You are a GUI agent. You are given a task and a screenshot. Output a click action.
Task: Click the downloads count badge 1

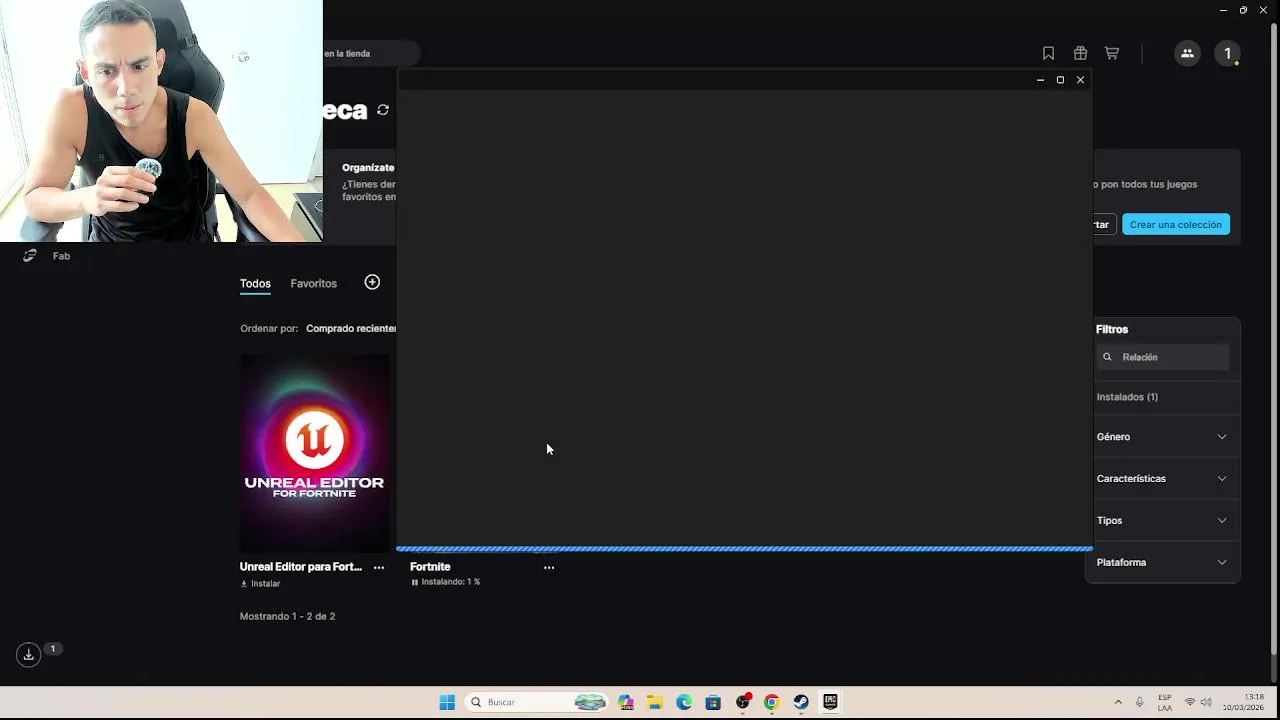[x=53, y=649]
